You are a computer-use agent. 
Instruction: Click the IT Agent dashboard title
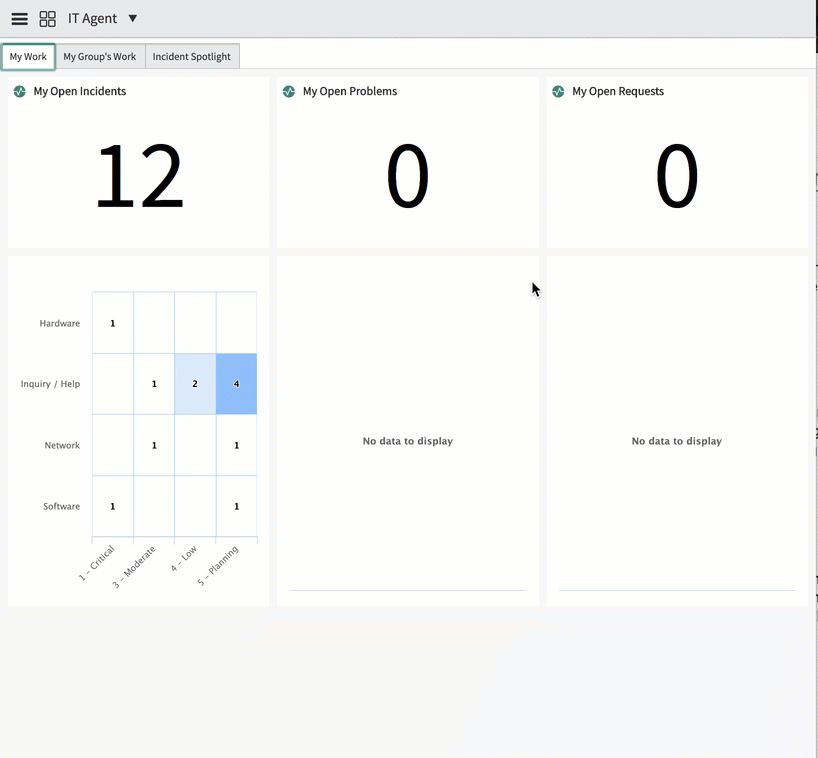(x=92, y=18)
